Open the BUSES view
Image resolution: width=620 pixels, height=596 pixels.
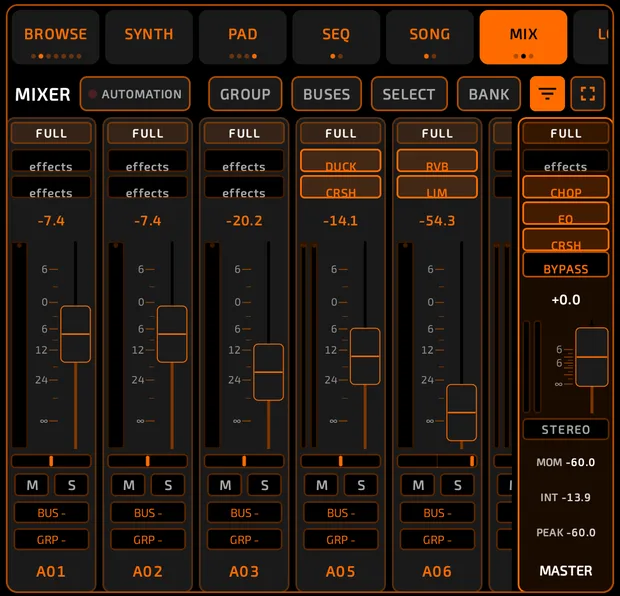click(x=327, y=94)
